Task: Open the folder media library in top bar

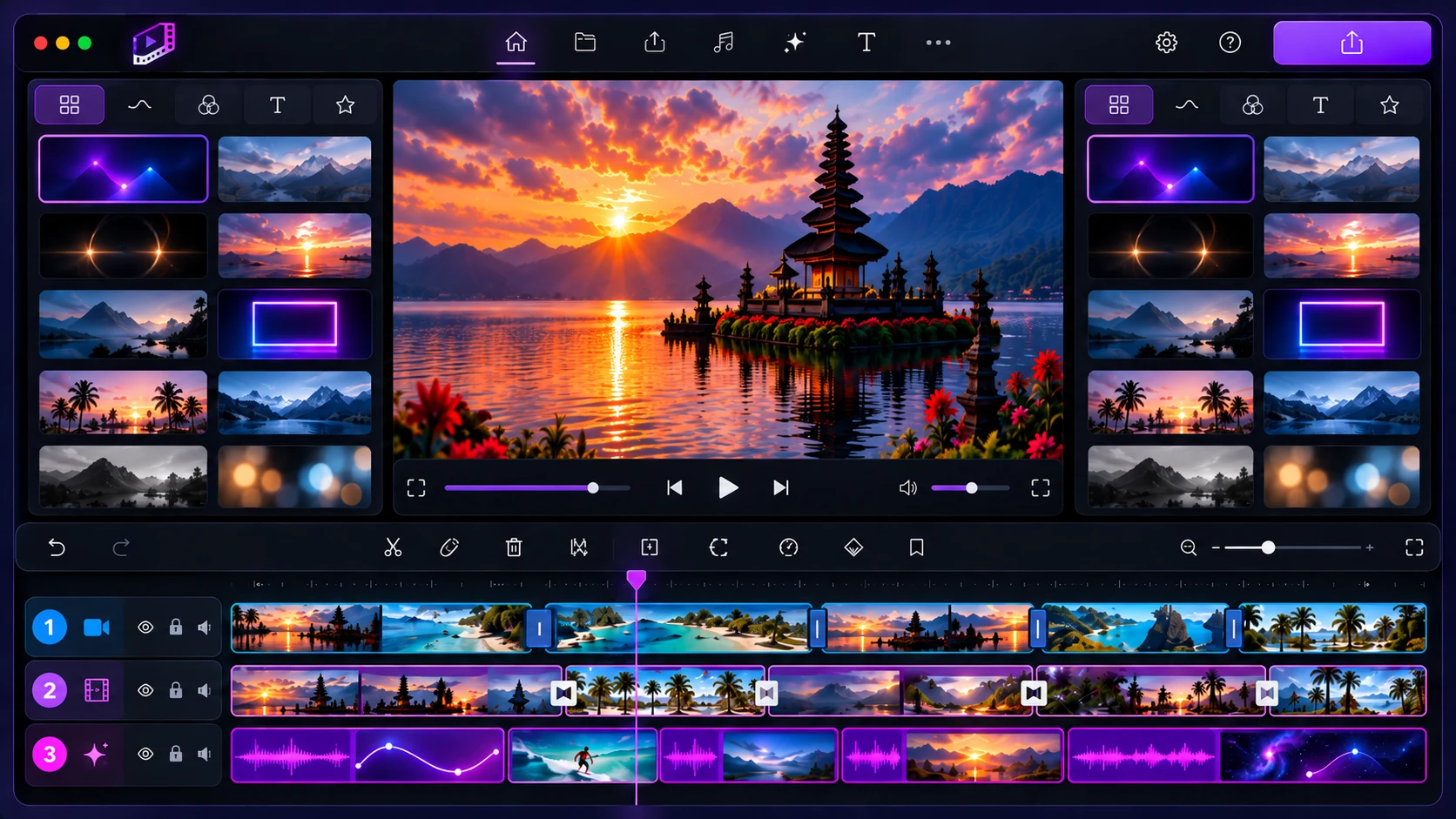Action: click(x=585, y=42)
